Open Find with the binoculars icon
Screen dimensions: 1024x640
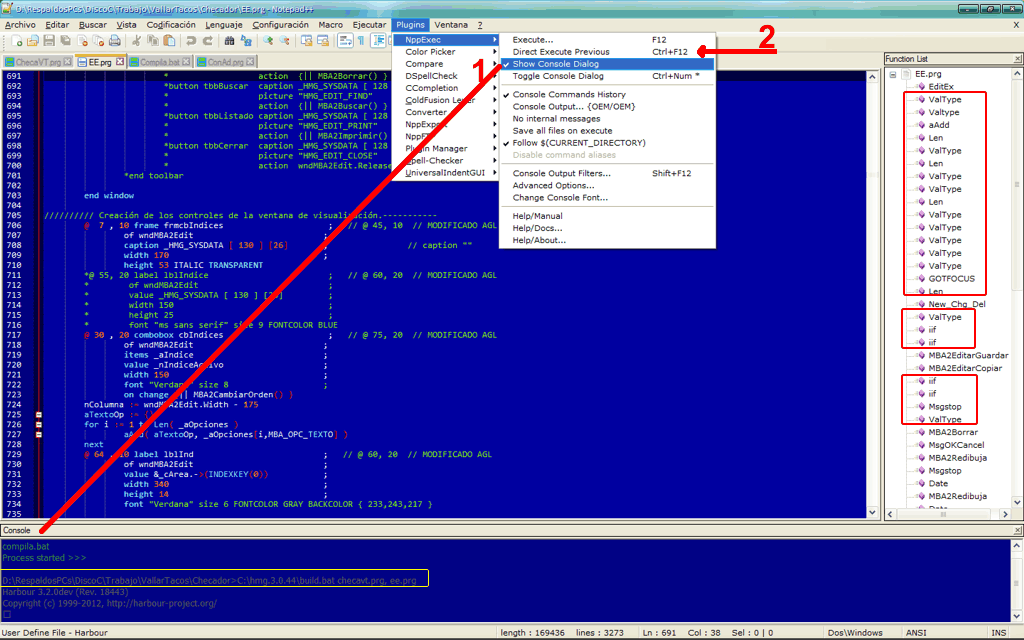pyautogui.click(x=229, y=41)
